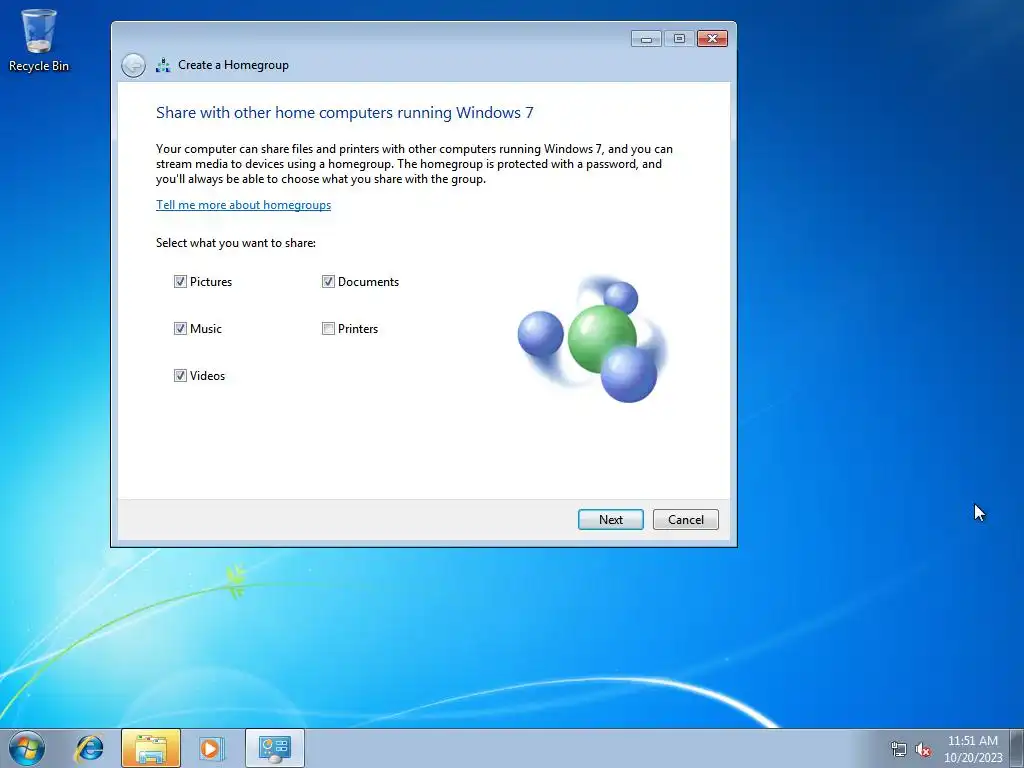Click the network status tray icon
Image resolution: width=1024 pixels, height=768 pixels.
tap(899, 749)
